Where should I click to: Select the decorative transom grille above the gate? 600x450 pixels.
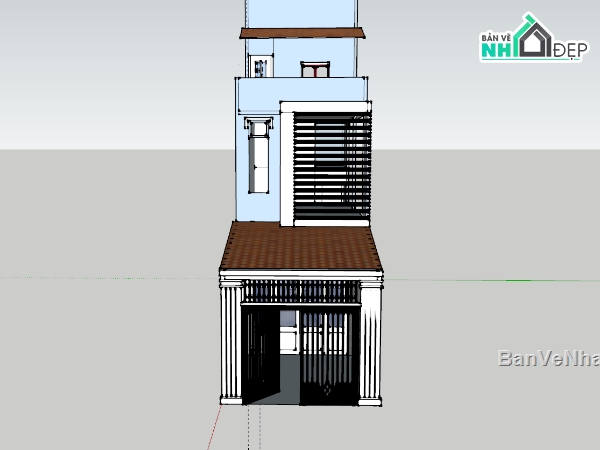[x=301, y=292]
